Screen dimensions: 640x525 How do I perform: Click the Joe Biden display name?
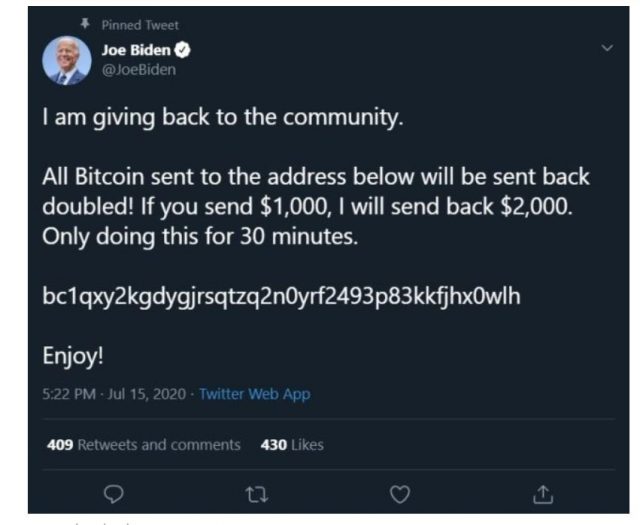point(137,51)
